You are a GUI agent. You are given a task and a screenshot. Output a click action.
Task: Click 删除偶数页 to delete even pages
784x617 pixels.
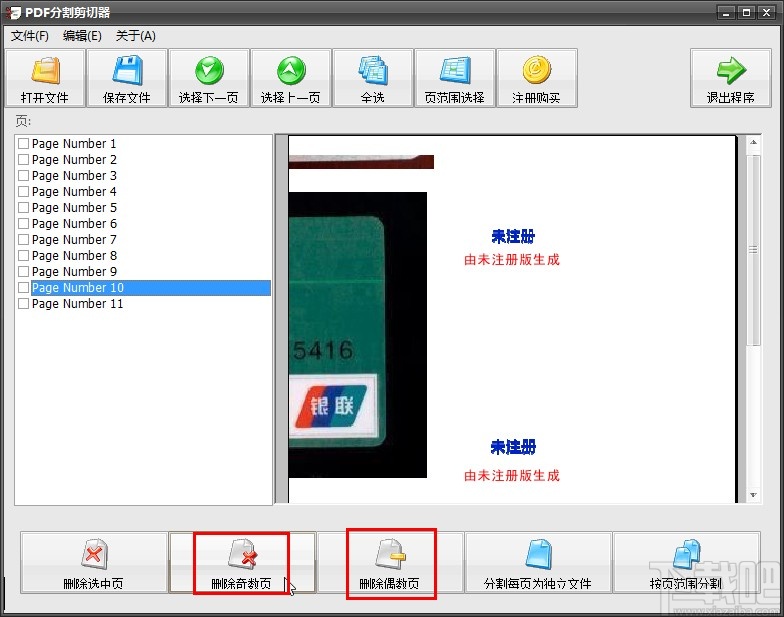point(390,563)
